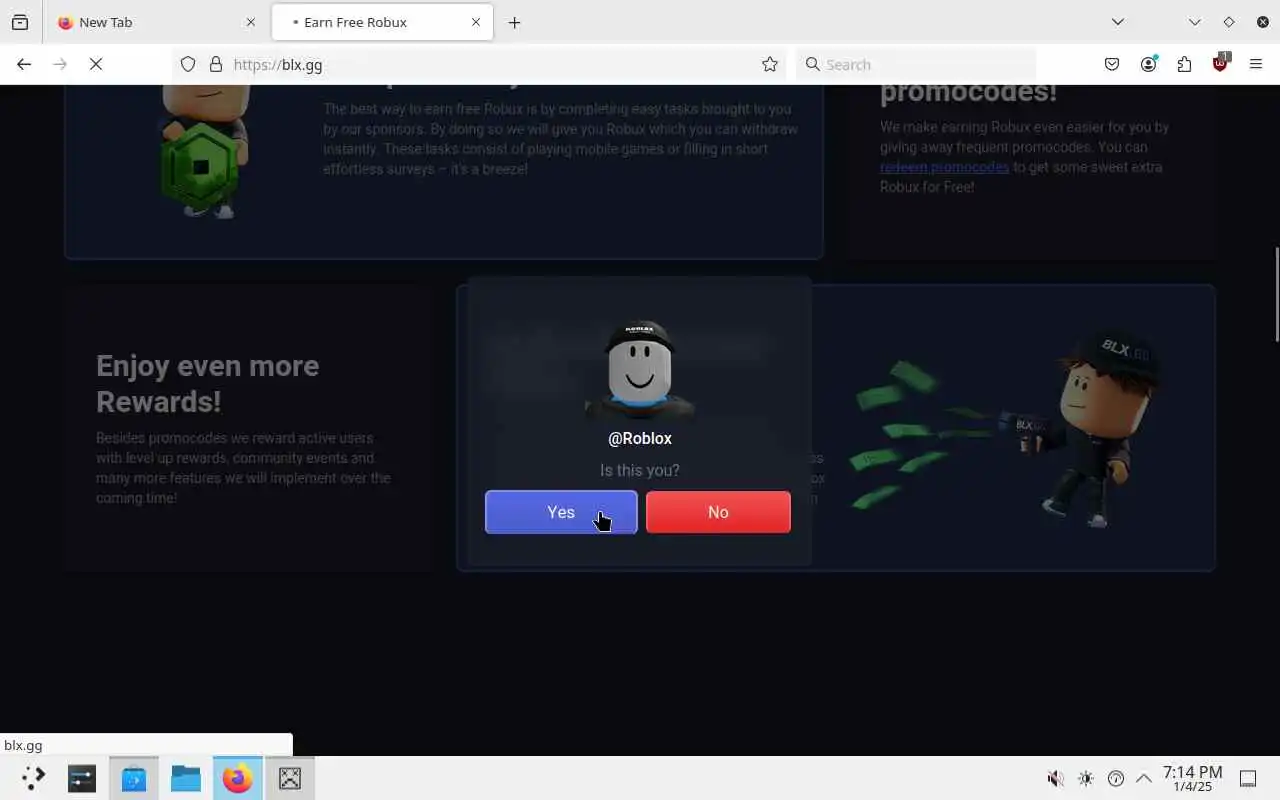Viewport: 1280px width, 800px height.
Task: Open the redeem promocodes link
Action: [944, 167]
